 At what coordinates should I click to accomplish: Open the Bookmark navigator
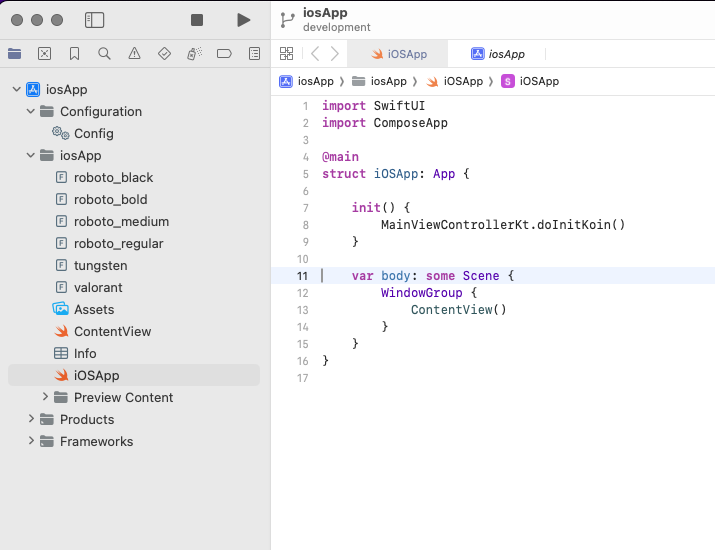pyautogui.click(x=74, y=54)
